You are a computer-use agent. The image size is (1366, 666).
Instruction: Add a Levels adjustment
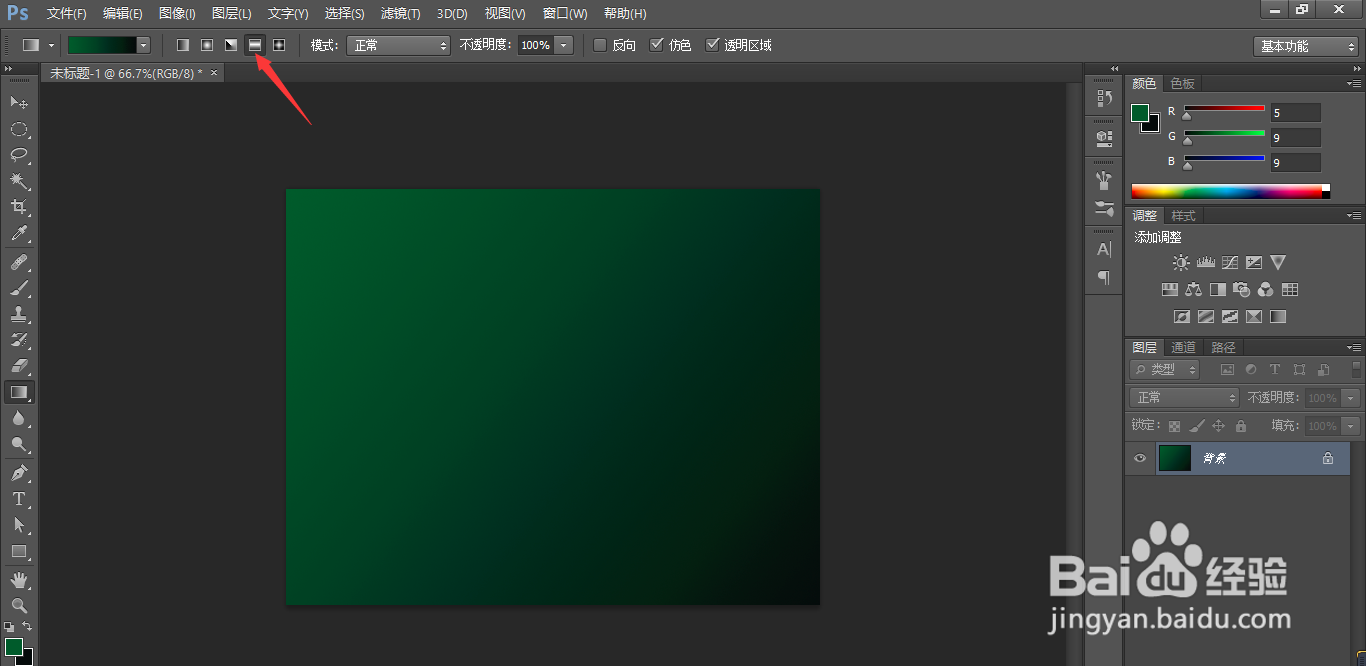[1205, 263]
